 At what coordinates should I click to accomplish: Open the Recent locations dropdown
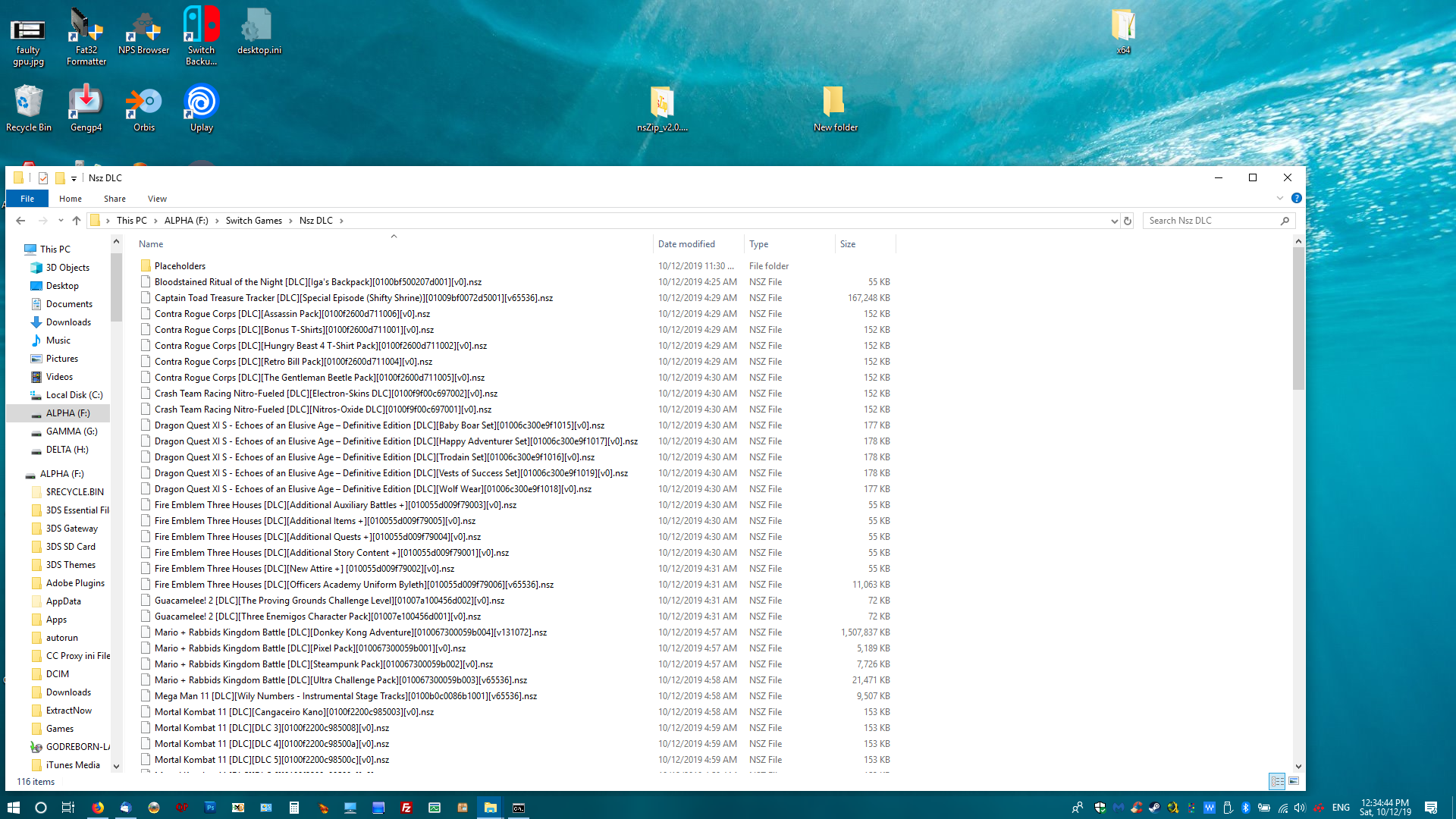click(x=61, y=221)
